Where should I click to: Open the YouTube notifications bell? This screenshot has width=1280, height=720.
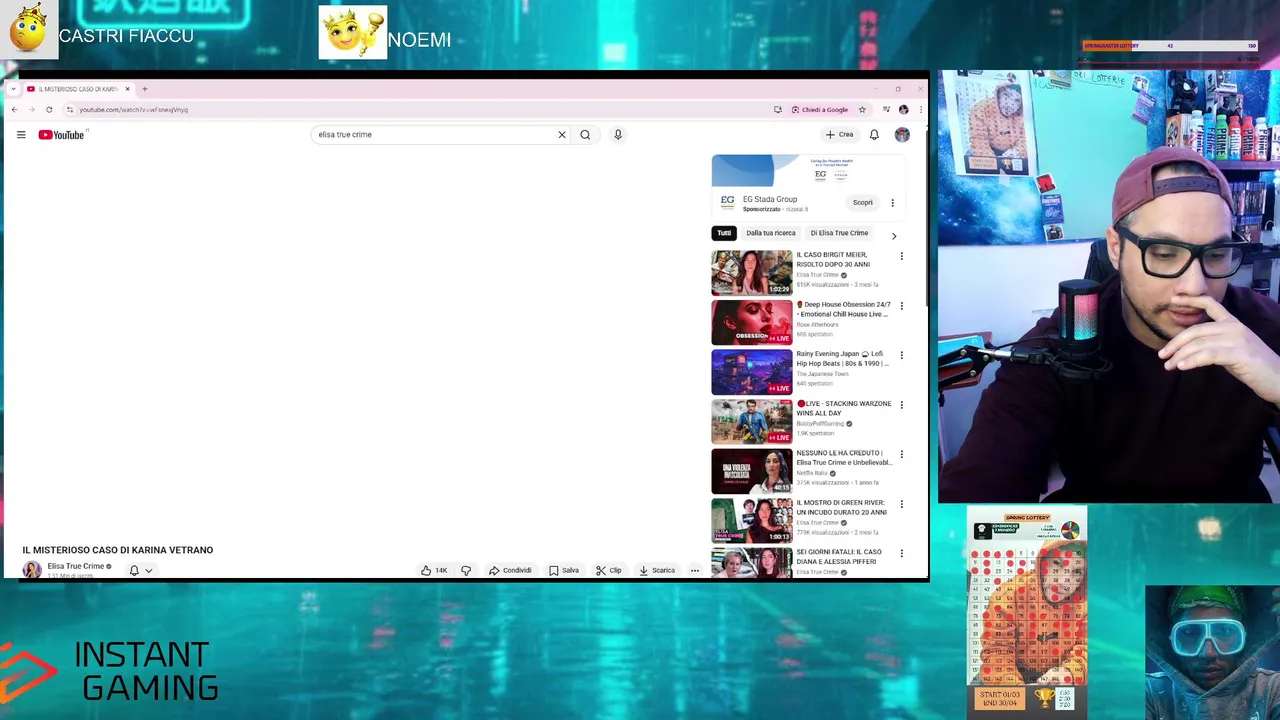click(874, 135)
